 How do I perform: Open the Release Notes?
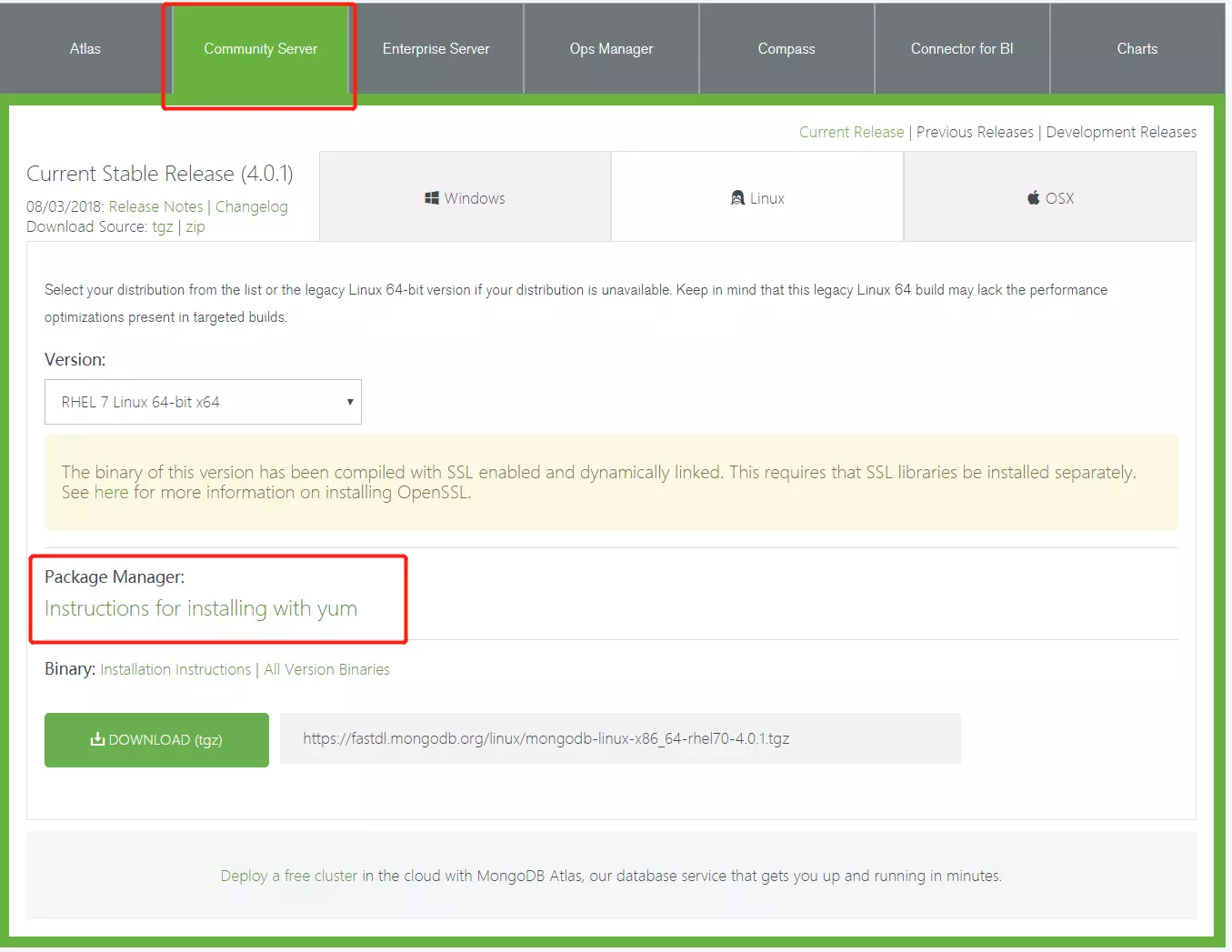click(x=155, y=206)
